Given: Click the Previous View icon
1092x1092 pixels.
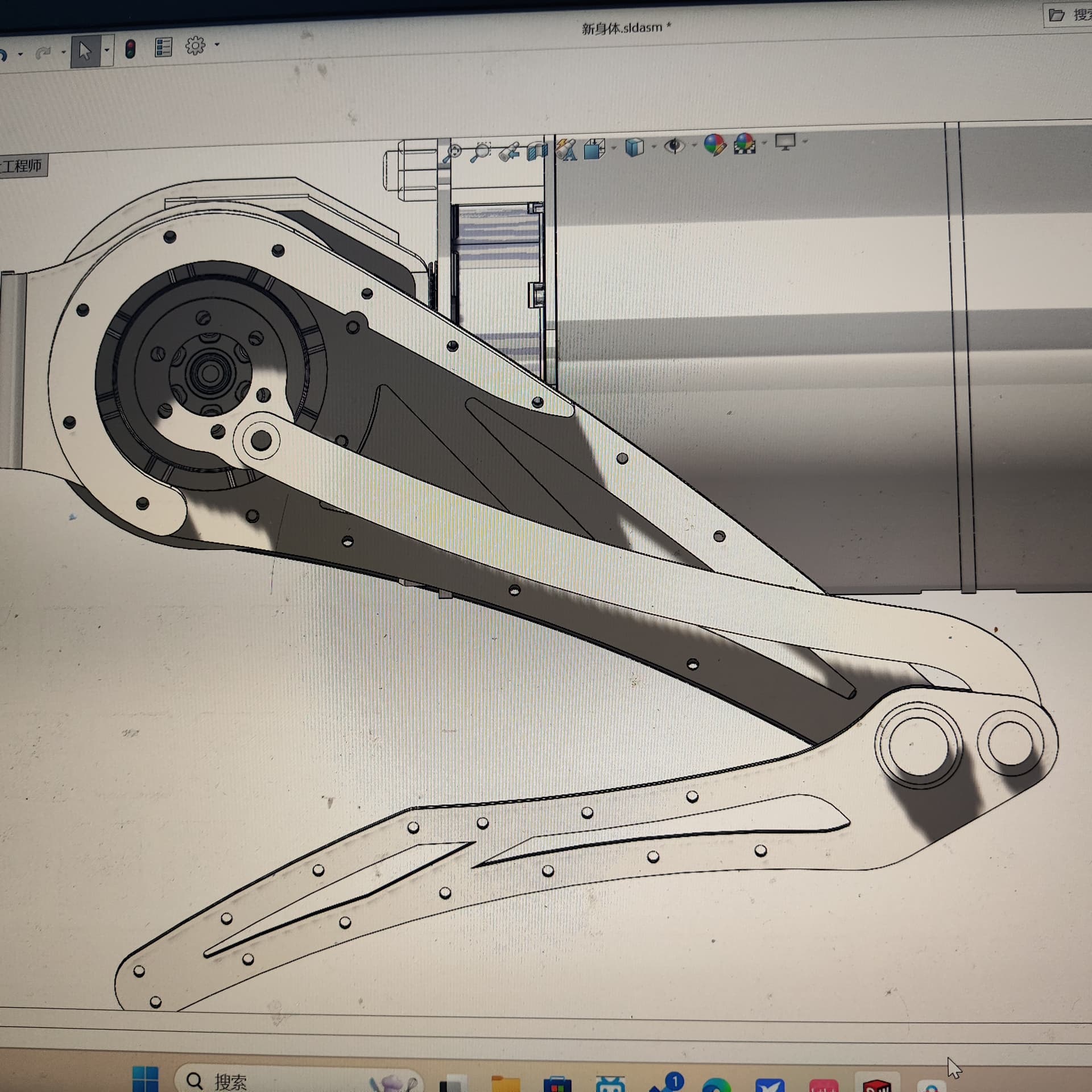Looking at the screenshot, I should click(x=509, y=152).
